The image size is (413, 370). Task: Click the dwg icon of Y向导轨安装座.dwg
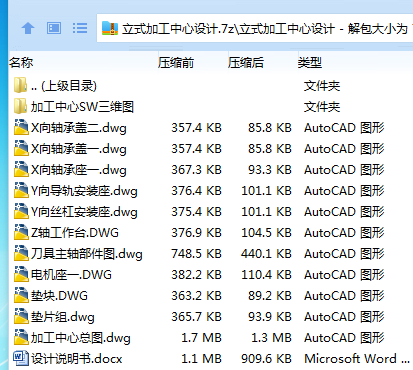pyautogui.click(x=21, y=191)
